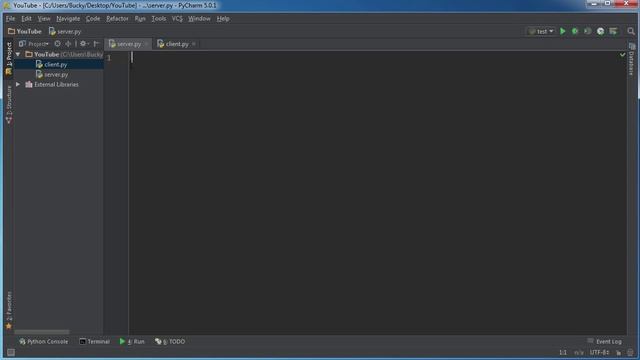Open the Run tool window at the bottom
Viewport: 640px width, 360px height.
tap(132, 342)
